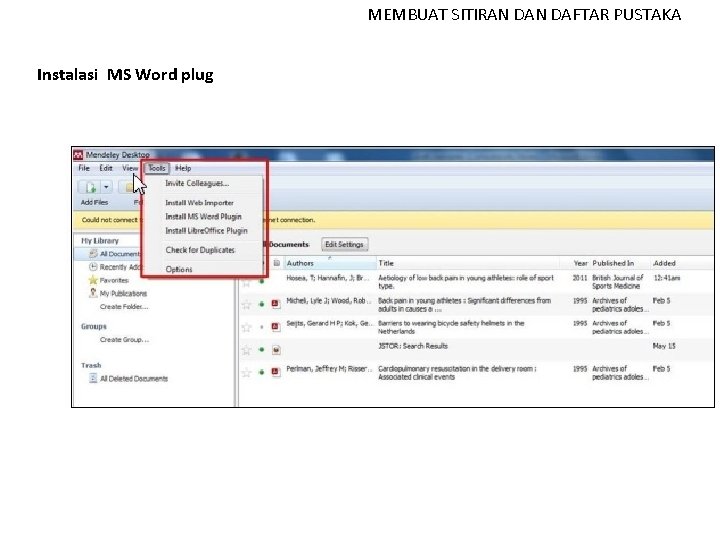Open the View menu
Screen dimensions: 720x540
[130, 168]
